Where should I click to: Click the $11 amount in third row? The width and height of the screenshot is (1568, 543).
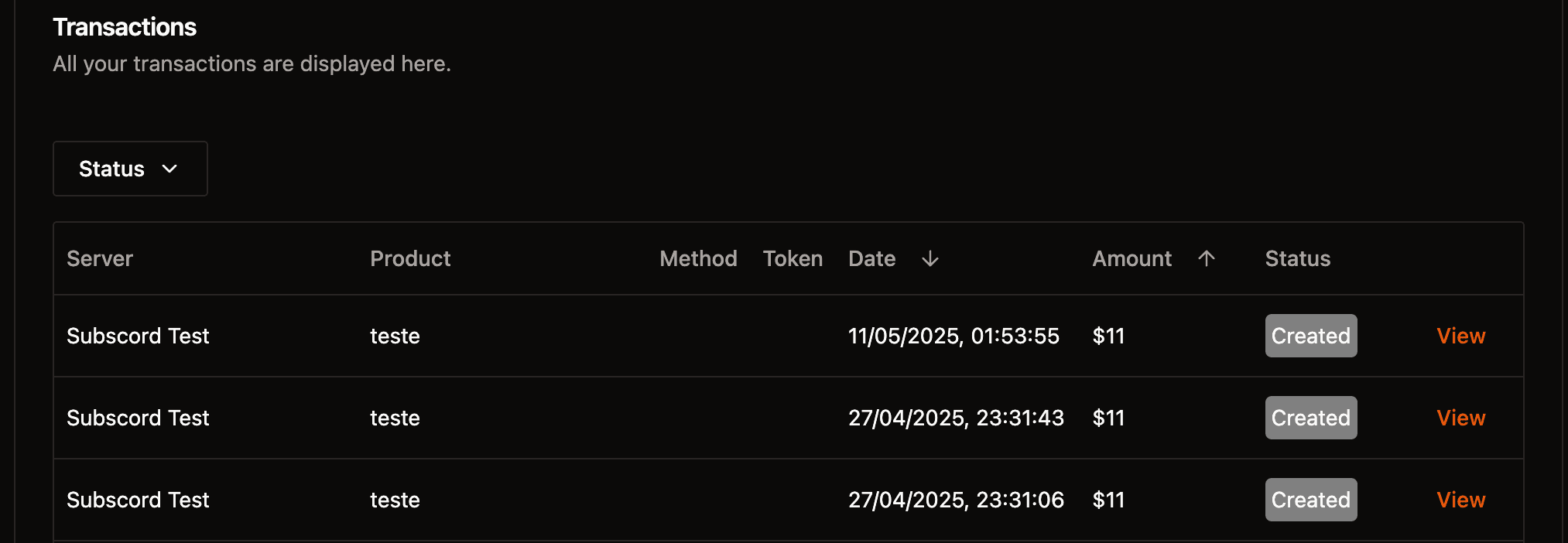click(x=1108, y=500)
